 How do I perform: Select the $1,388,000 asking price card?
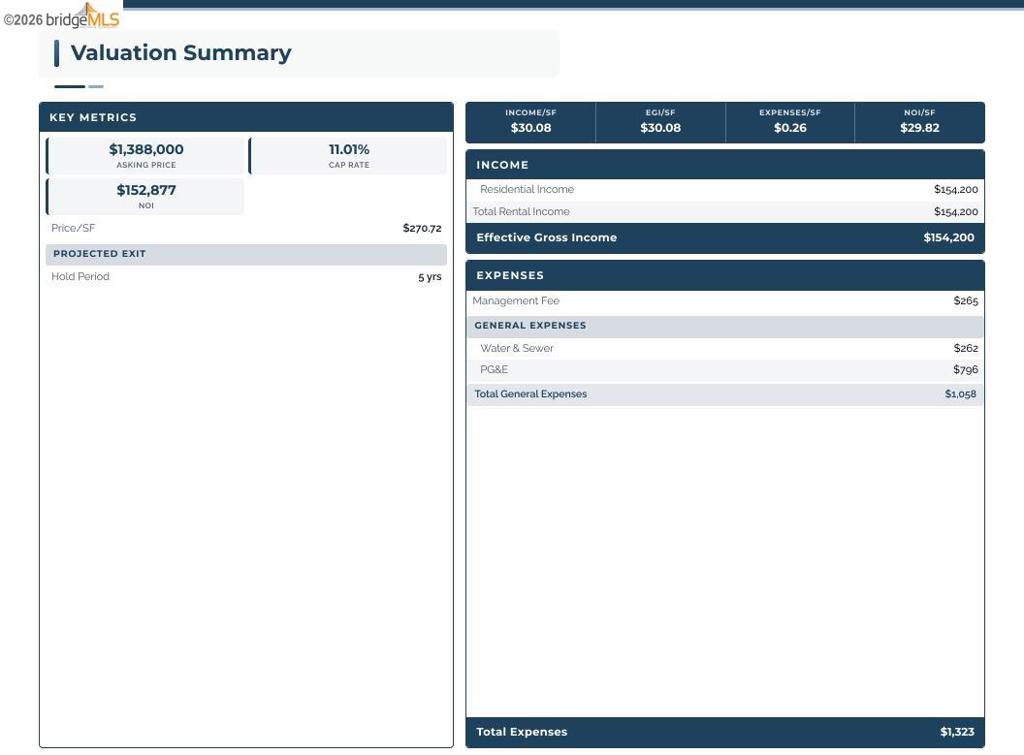(146, 156)
